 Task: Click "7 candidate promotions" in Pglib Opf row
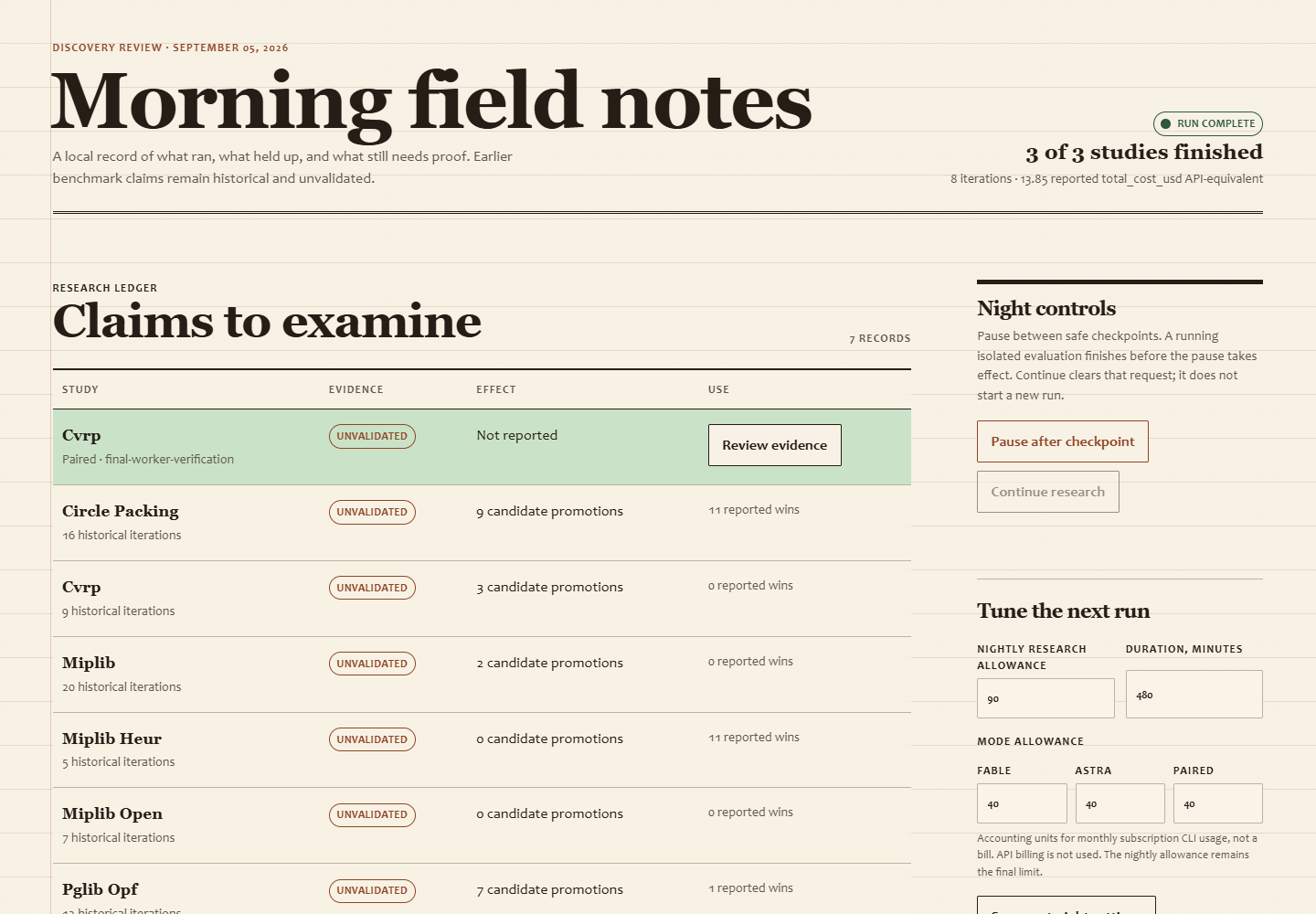[x=549, y=889]
